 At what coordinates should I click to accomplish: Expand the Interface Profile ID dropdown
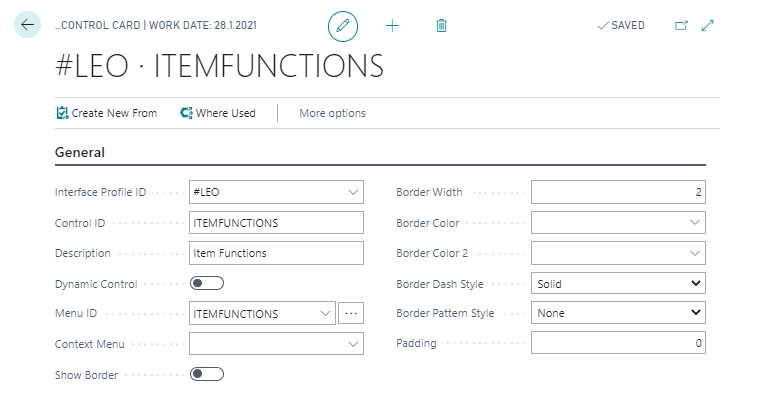(353, 193)
